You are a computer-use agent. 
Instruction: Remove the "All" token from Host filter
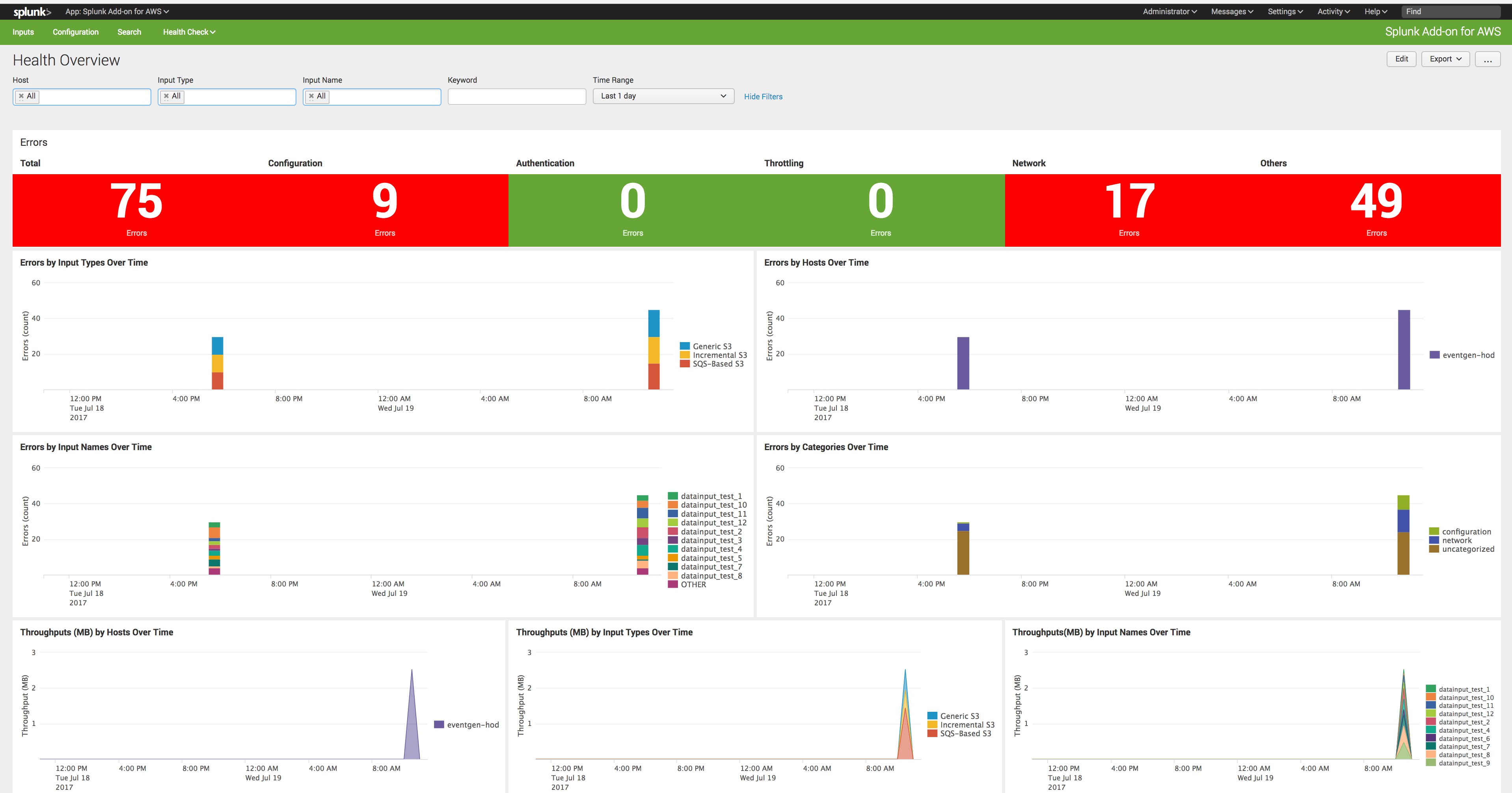[x=21, y=96]
